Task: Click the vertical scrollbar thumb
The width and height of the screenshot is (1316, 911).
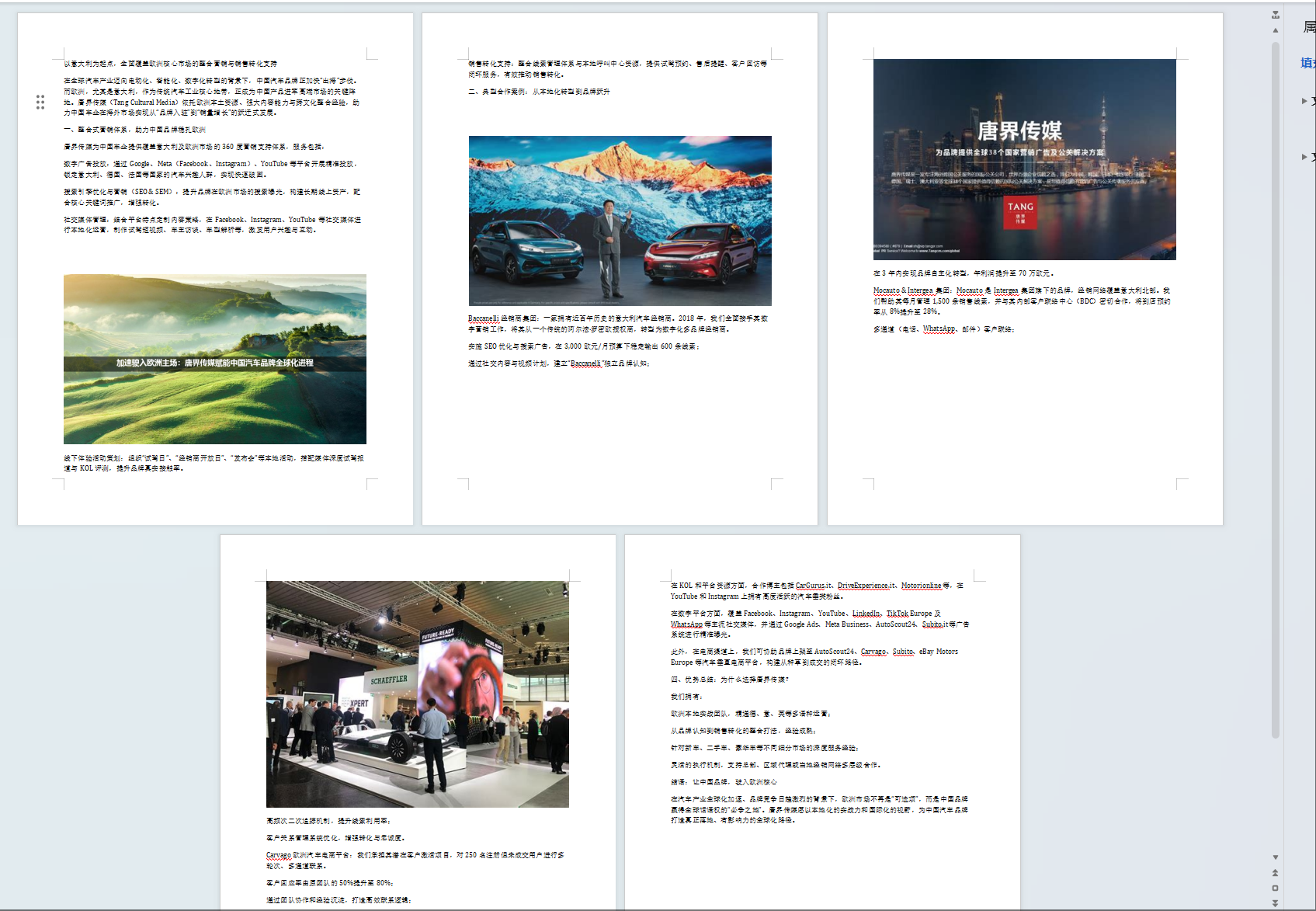Action: [1275, 388]
